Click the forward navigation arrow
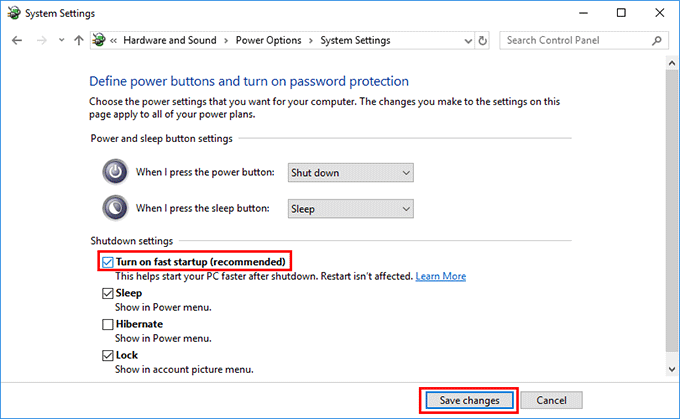This screenshot has height=419, width=680. [42, 40]
